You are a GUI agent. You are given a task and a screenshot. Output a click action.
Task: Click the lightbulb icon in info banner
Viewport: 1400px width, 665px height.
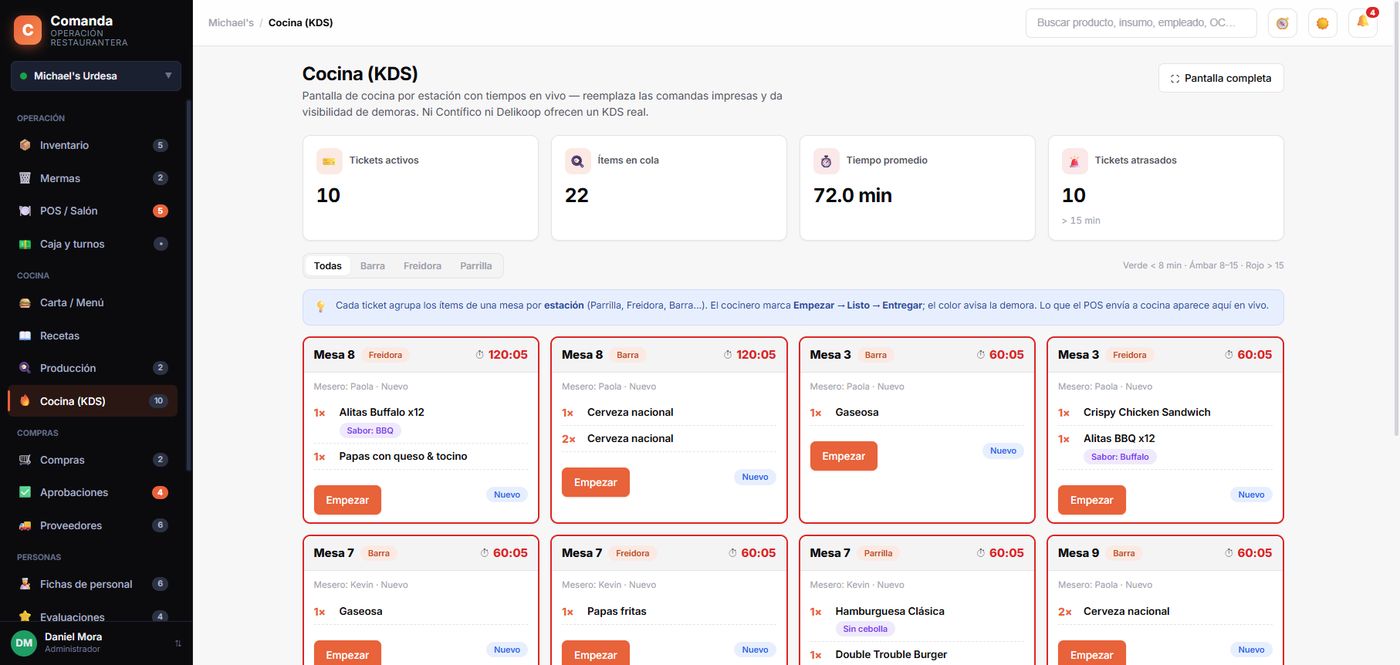321,306
